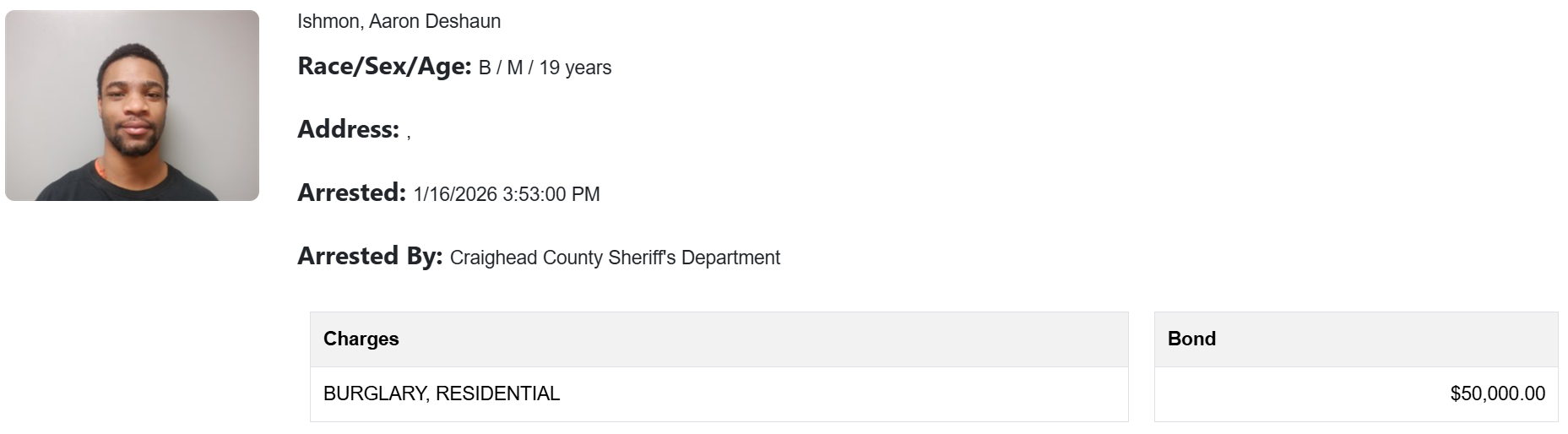Click the Bond table header

1191,339
